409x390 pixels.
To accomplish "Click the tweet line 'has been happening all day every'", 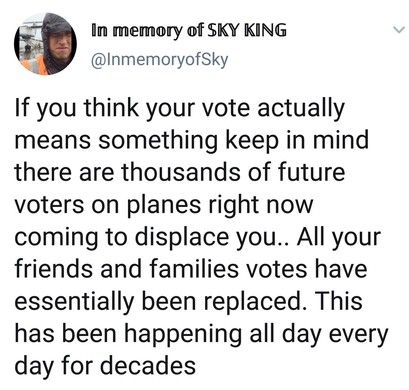I will point(201,335).
